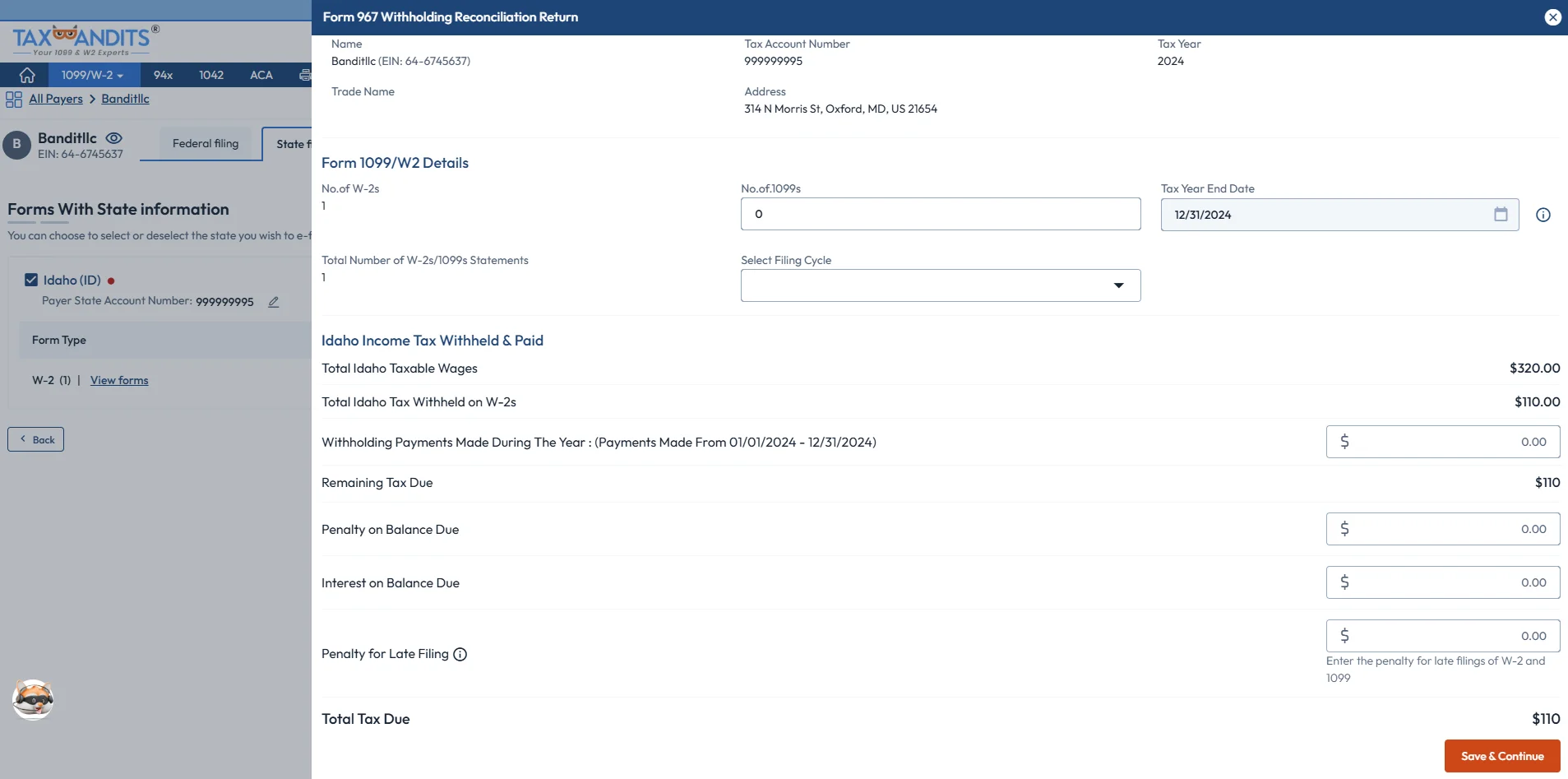Open the 1042 menu
Viewport: 1568px width, 779px height.
click(211, 75)
